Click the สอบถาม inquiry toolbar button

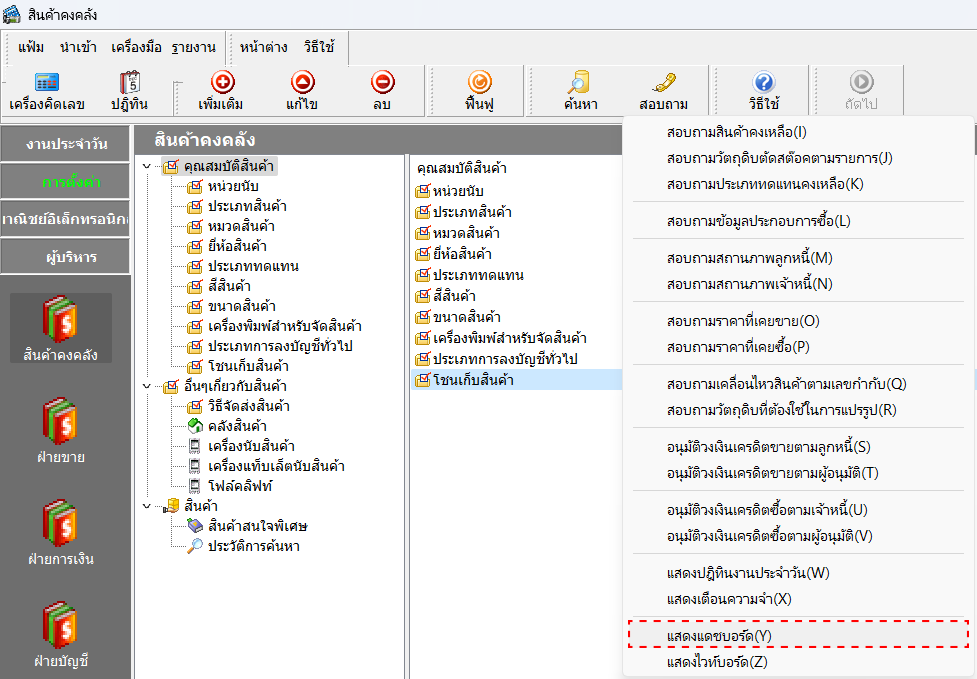click(664, 91)
